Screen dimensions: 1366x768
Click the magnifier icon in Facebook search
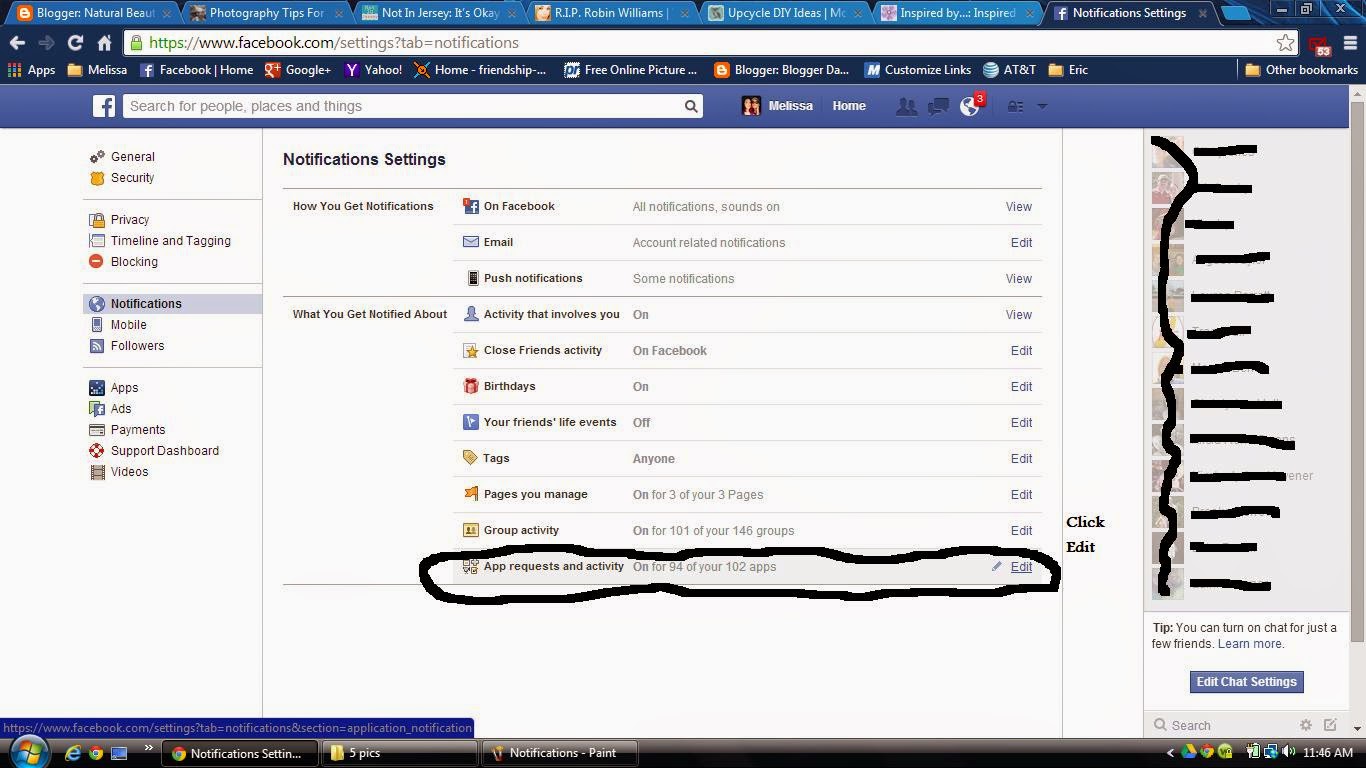pos(691,106)
